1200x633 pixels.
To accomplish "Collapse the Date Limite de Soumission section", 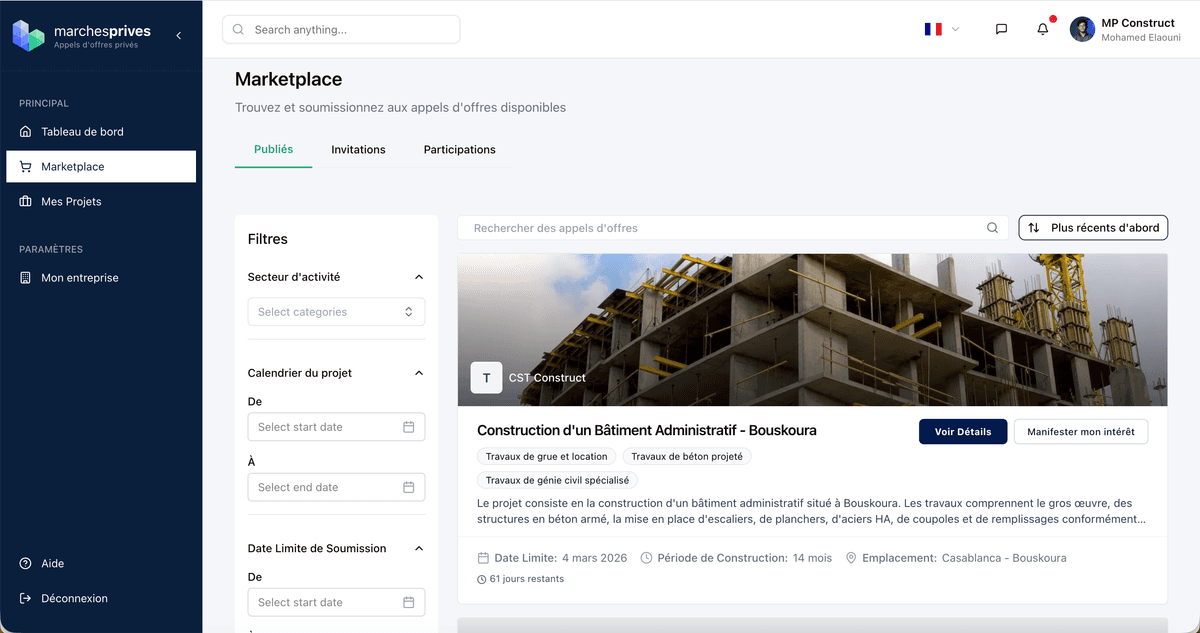I will click(x=419, y=548).
